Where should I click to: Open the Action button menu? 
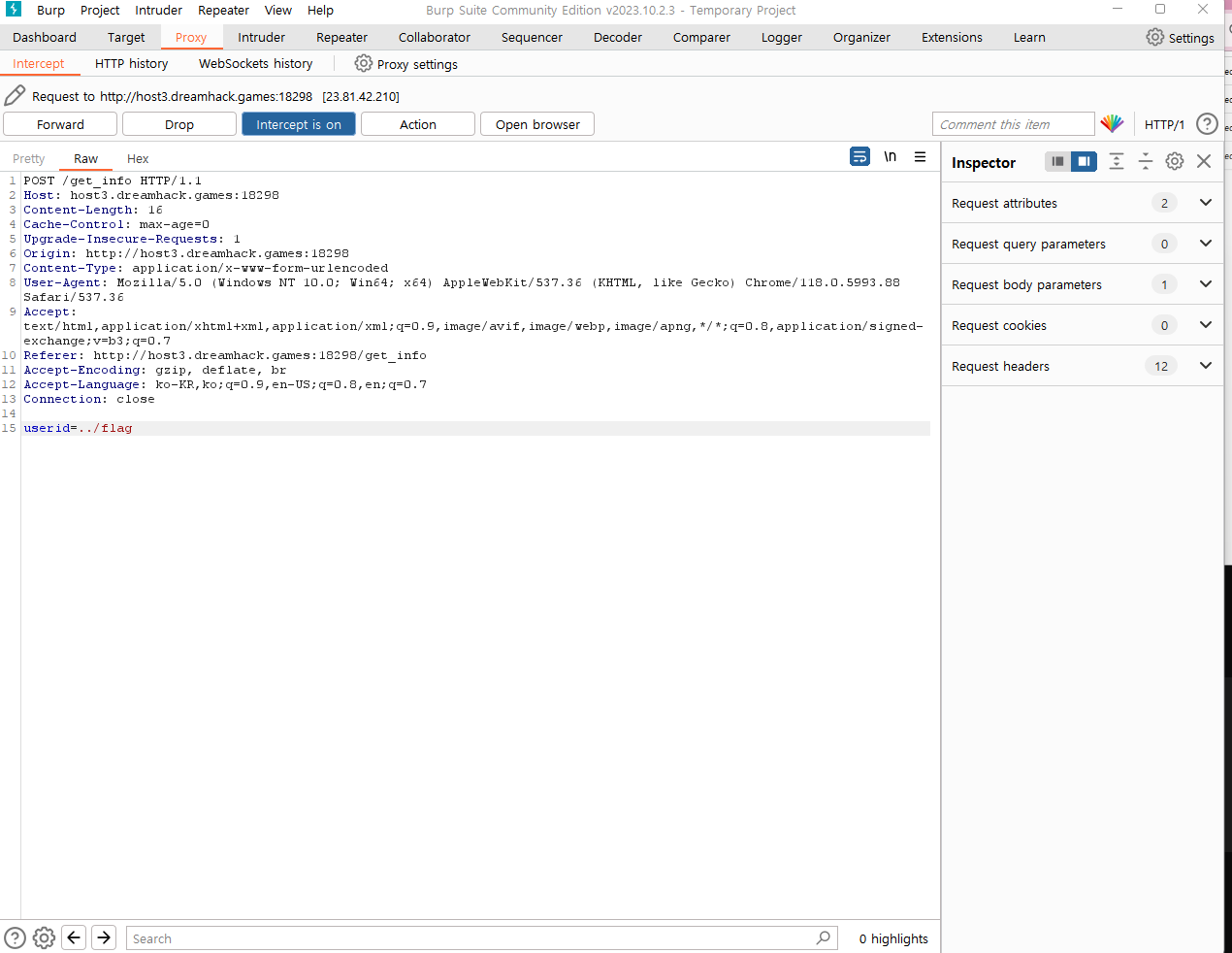click(x=418, y=124)
